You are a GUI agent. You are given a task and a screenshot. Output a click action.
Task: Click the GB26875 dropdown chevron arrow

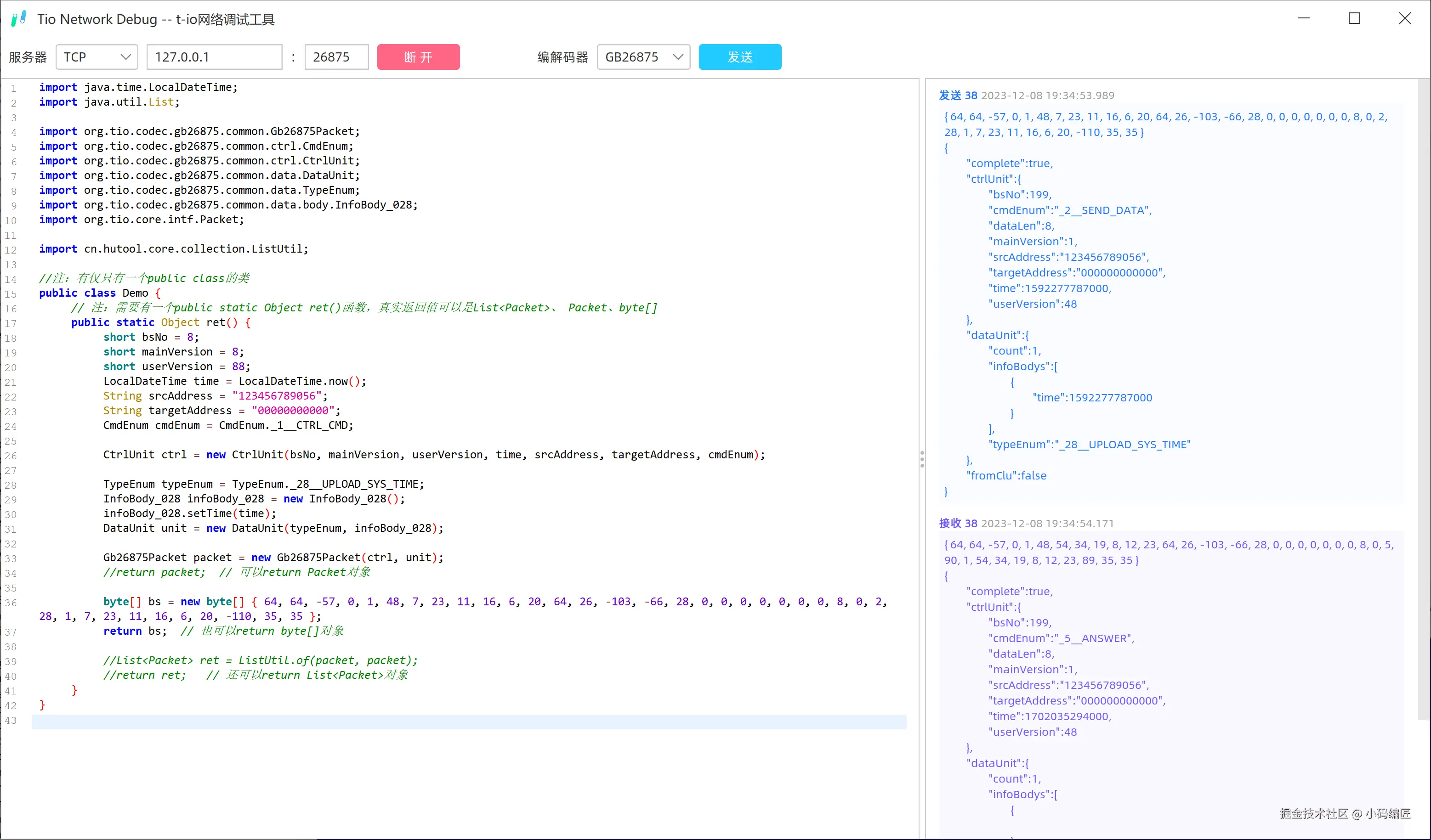click(x=677, y=57)
